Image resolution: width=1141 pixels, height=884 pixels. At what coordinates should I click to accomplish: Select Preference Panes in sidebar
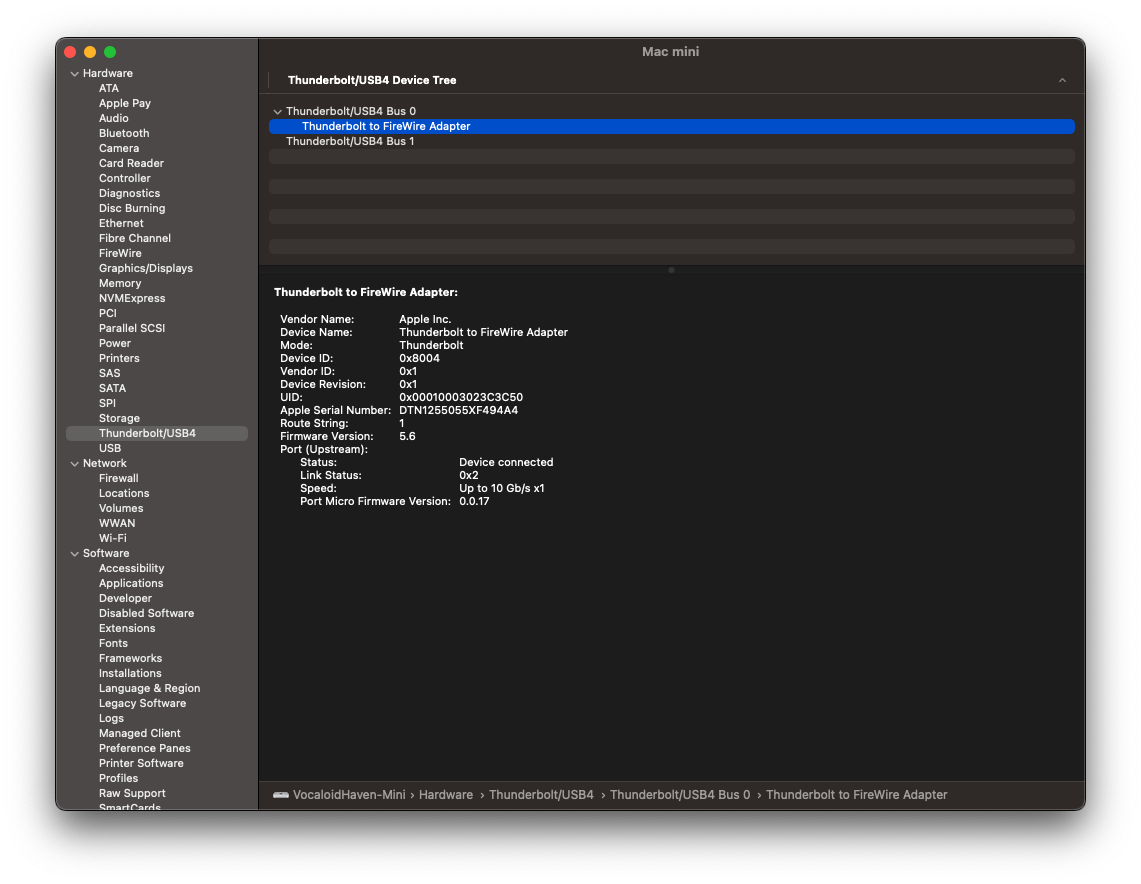coord(145,749)
